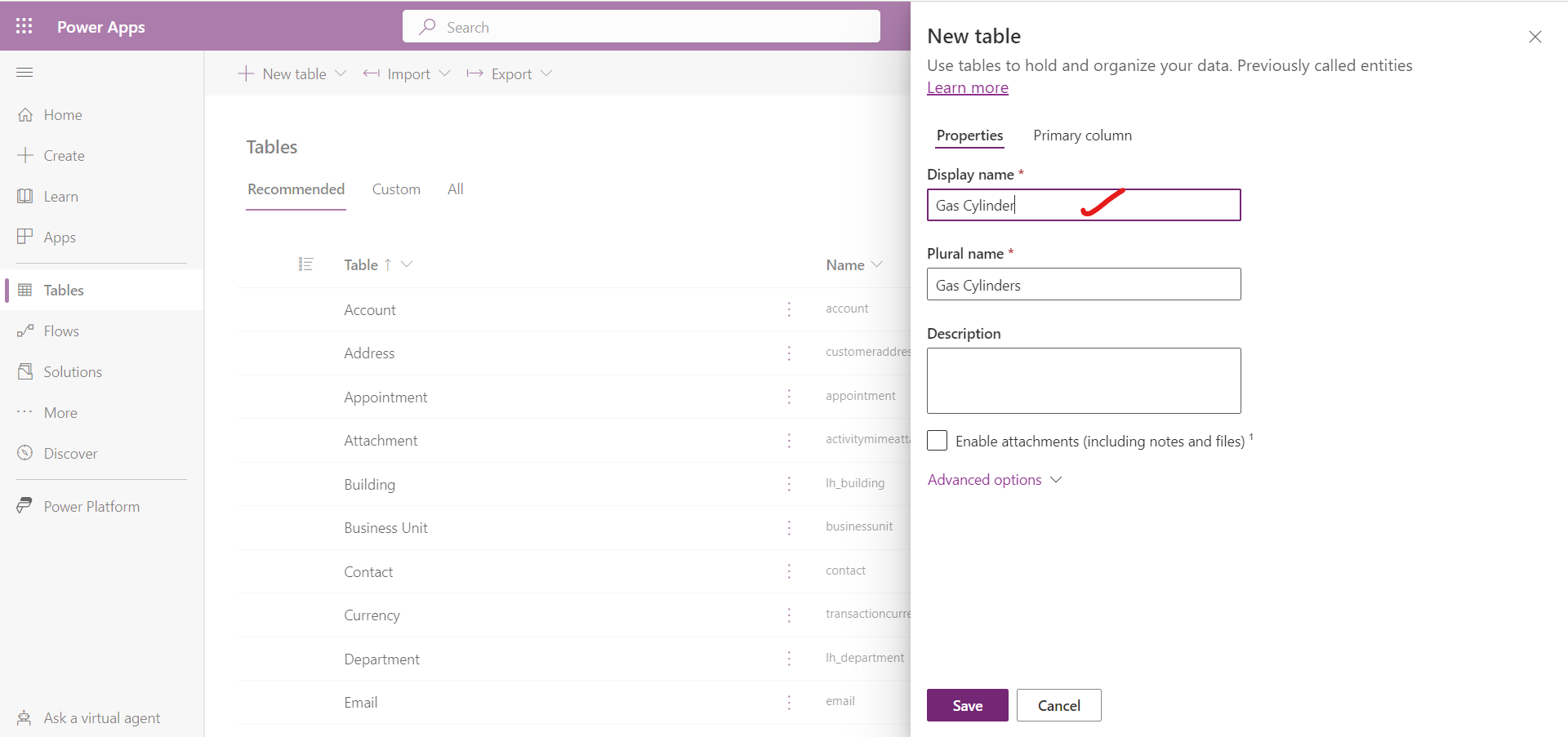
Task: Open more options for the Account table
Action: click(789, 310)
